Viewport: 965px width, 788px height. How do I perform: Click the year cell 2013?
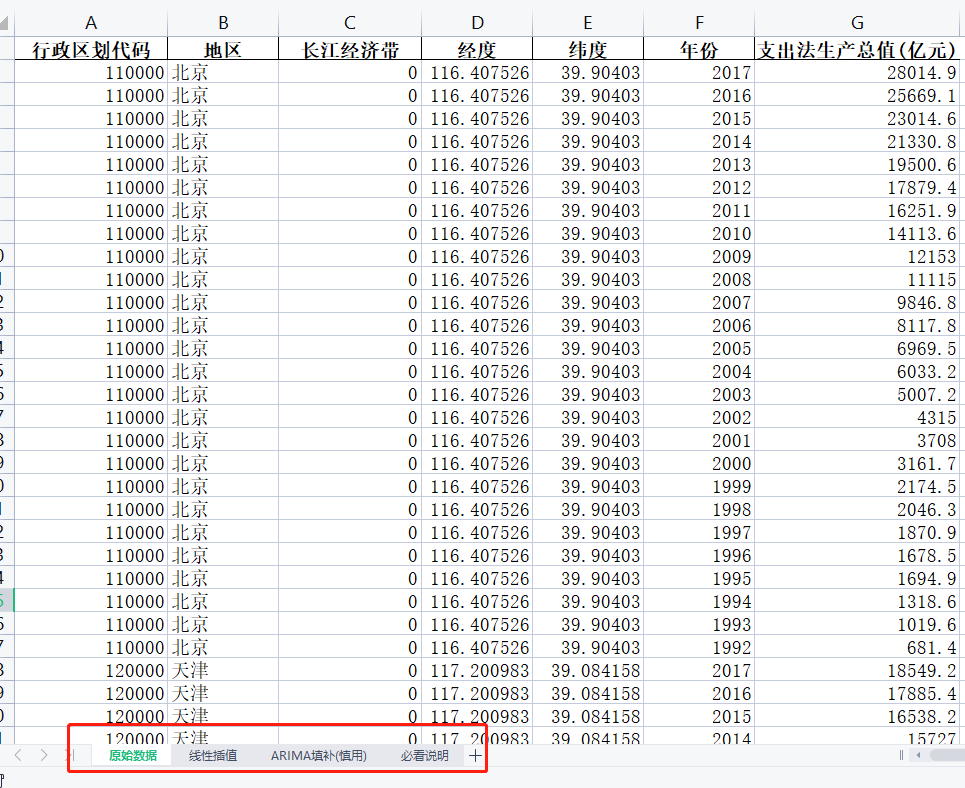point(699,164)
